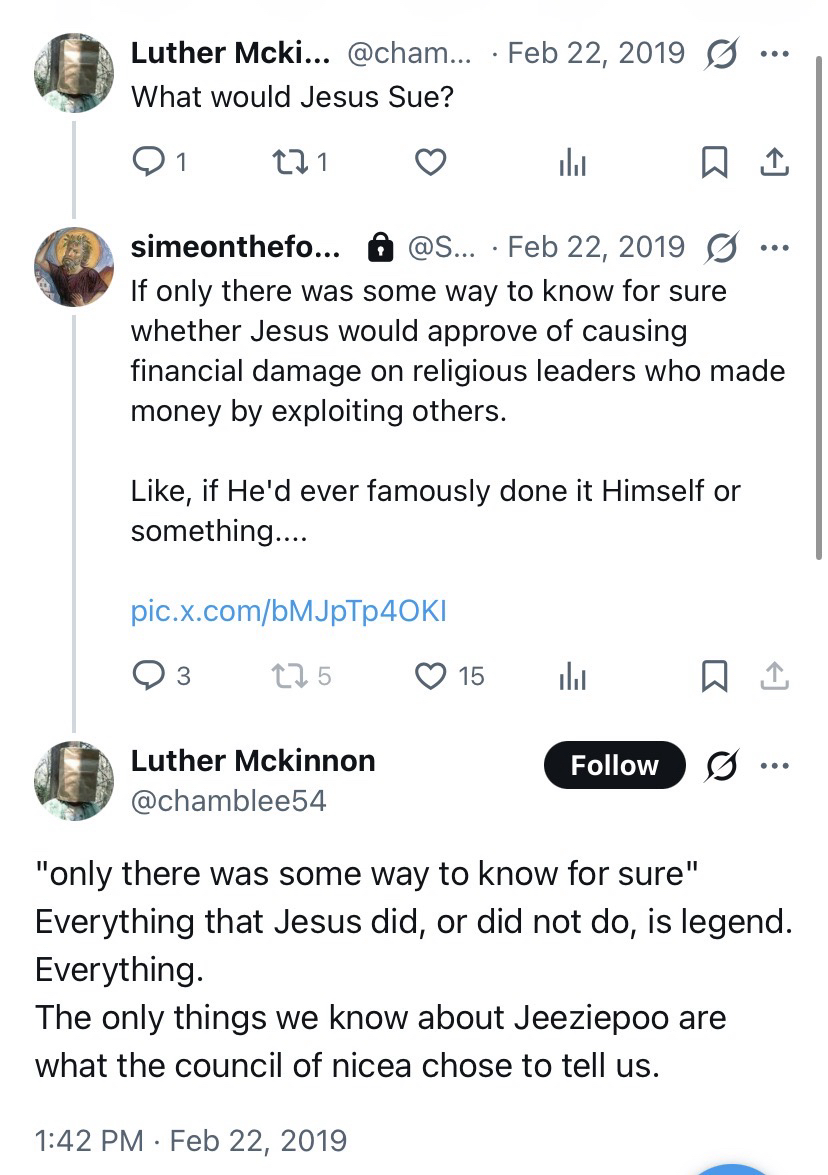Click the Grok icon on the top tweet
Image resolution: width=828 pixels, height=1175 pixels.
click(721, 52)
